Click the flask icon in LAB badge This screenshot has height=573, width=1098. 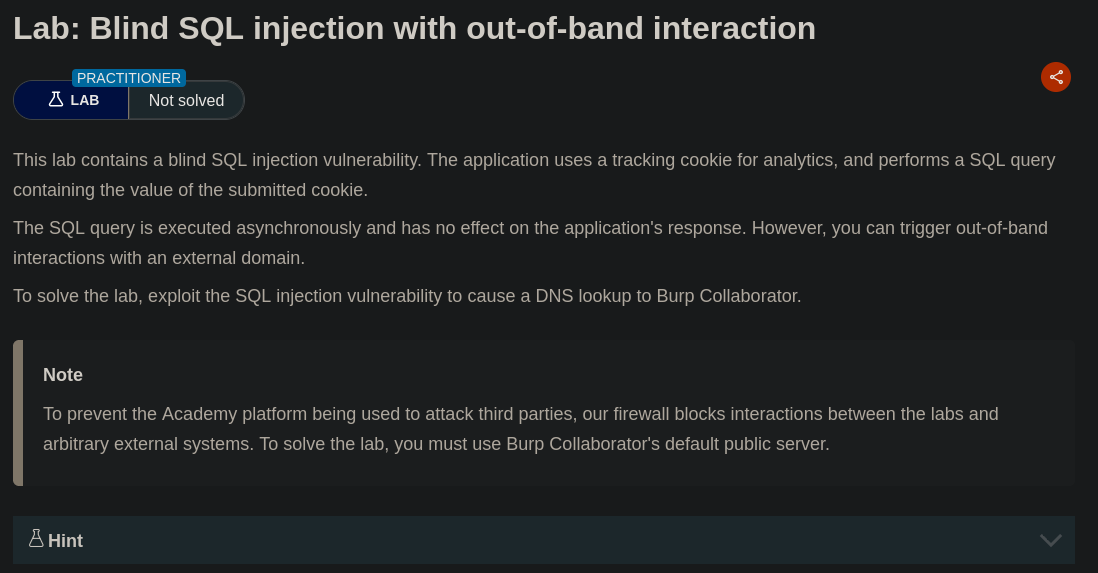tap(56, 100)
